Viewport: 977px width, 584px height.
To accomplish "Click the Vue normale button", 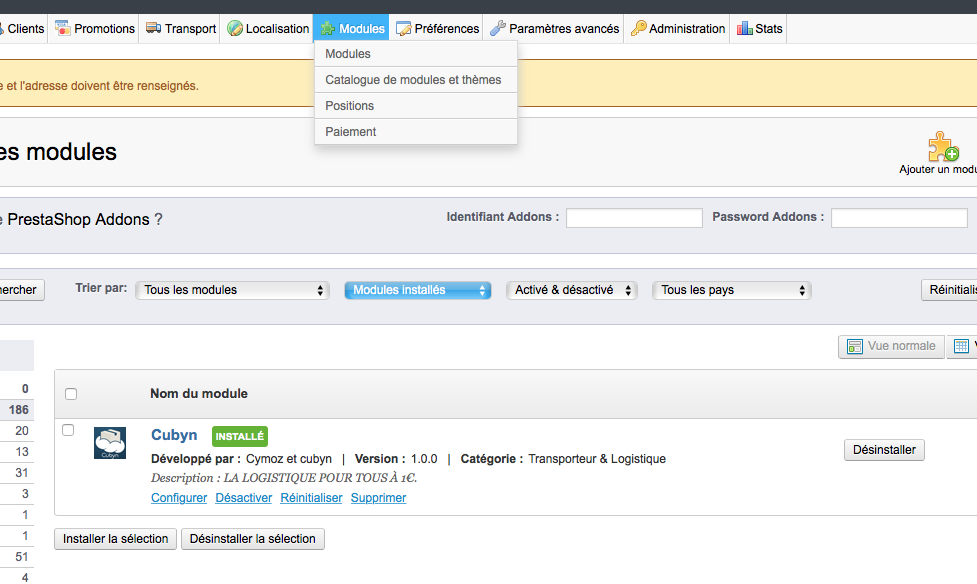I will tap(891, 347).
